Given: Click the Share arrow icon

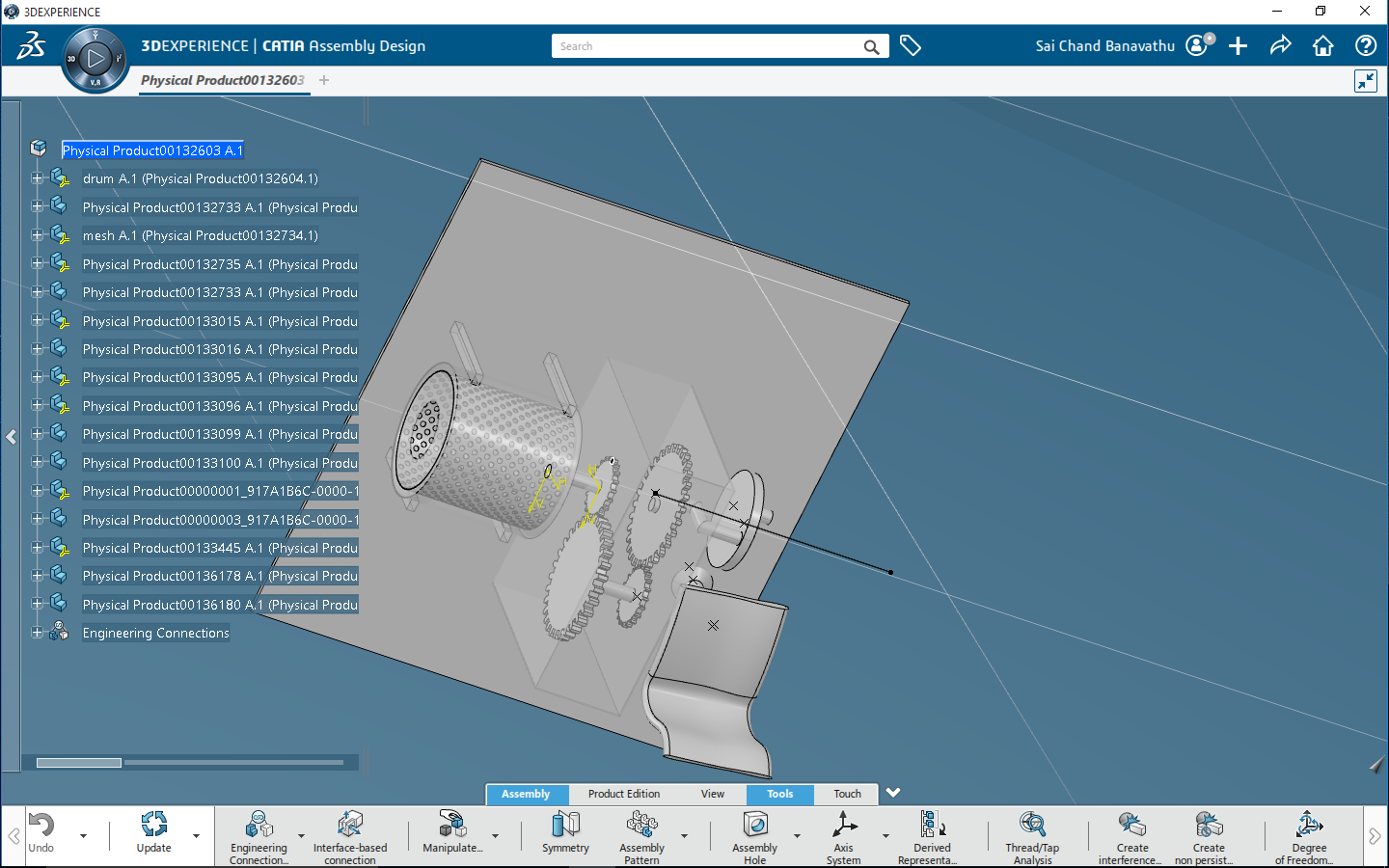Looking at the screenshot, I should coord(1281,45).
